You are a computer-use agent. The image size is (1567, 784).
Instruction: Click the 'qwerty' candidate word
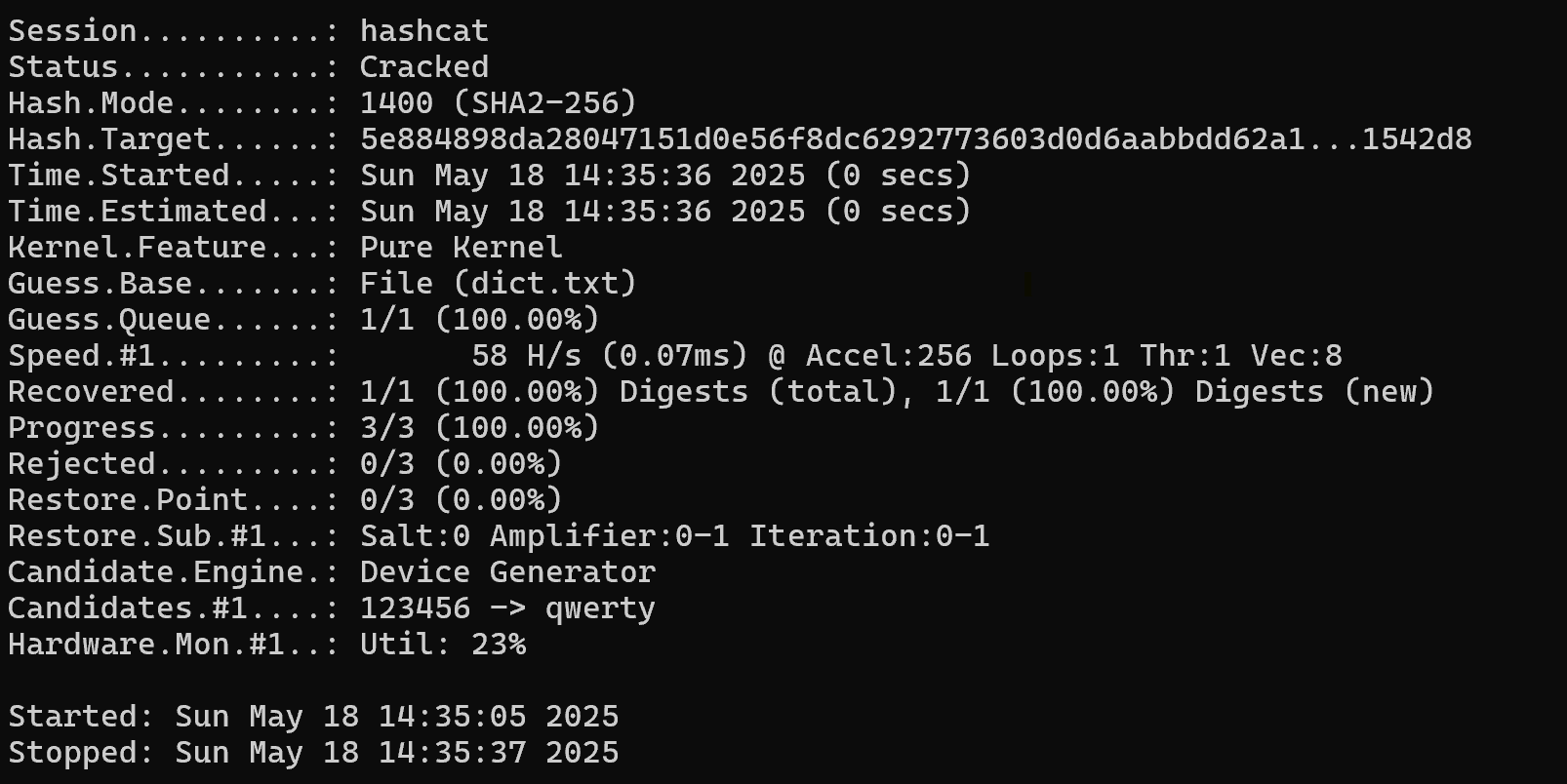click(x=600, y=609)
